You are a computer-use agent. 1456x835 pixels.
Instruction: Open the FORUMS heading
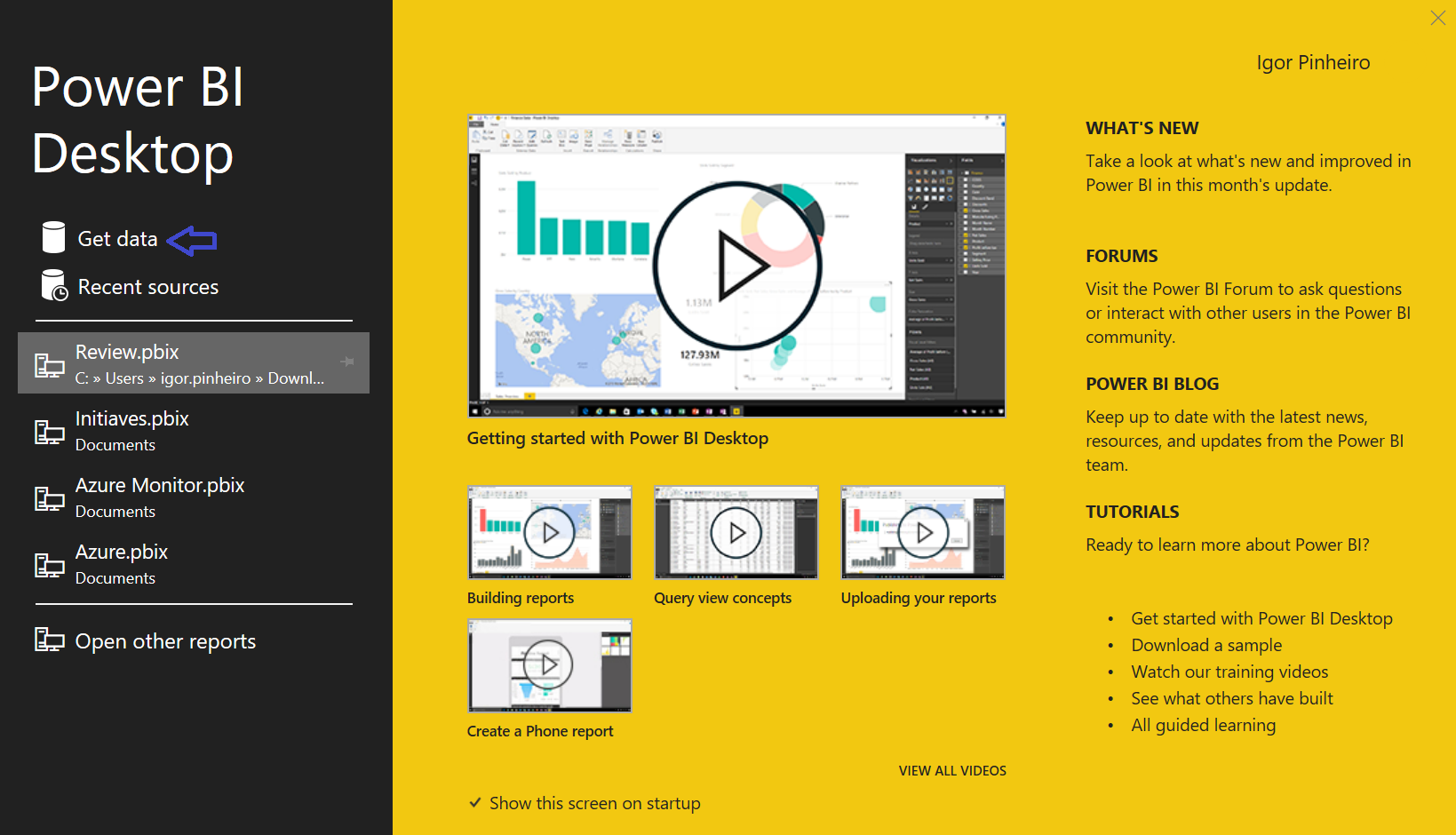[x=1121, y=256]
